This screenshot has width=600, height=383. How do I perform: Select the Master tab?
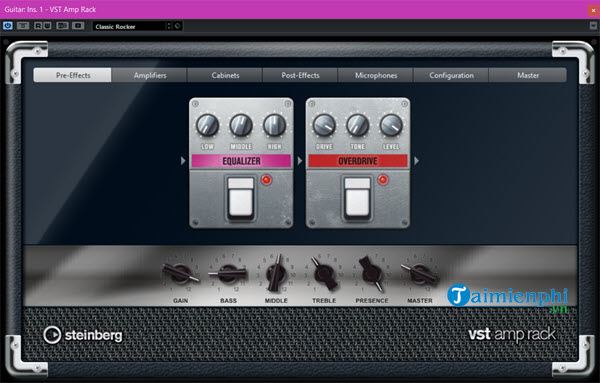528,75
